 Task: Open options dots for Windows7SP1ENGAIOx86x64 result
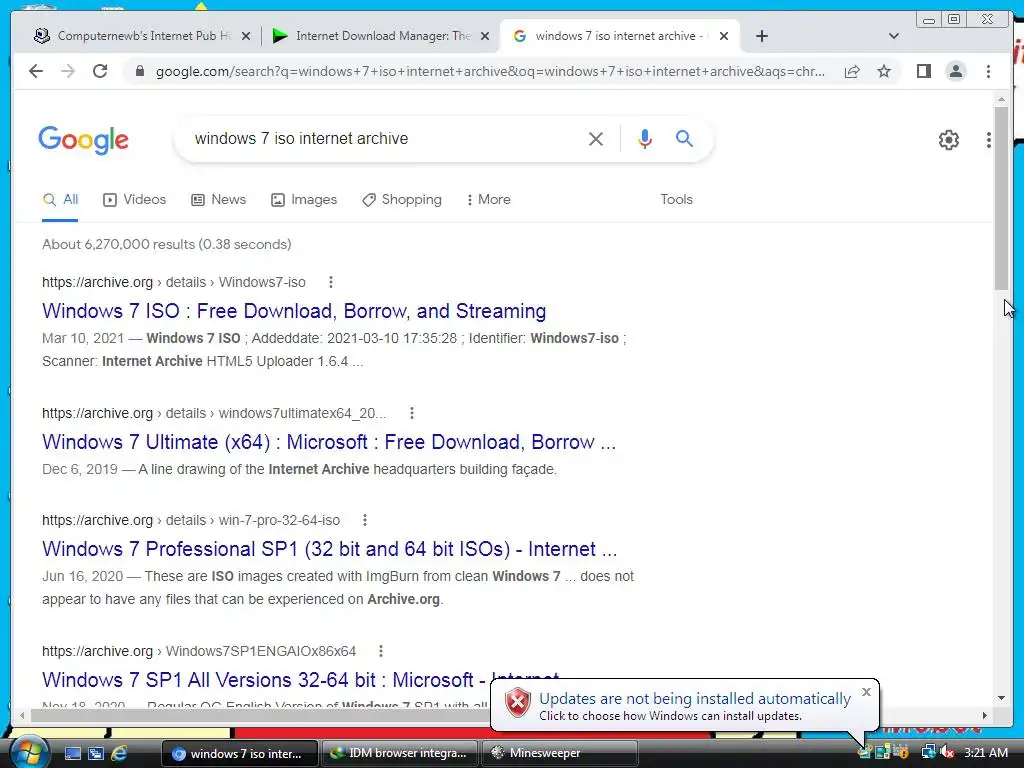(381, 651)
